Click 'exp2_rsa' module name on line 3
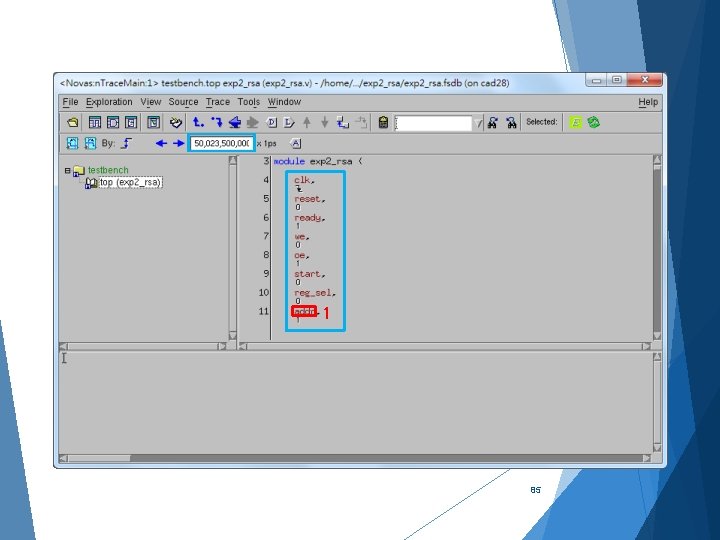 pyautogui.click(x=331, y=161)
